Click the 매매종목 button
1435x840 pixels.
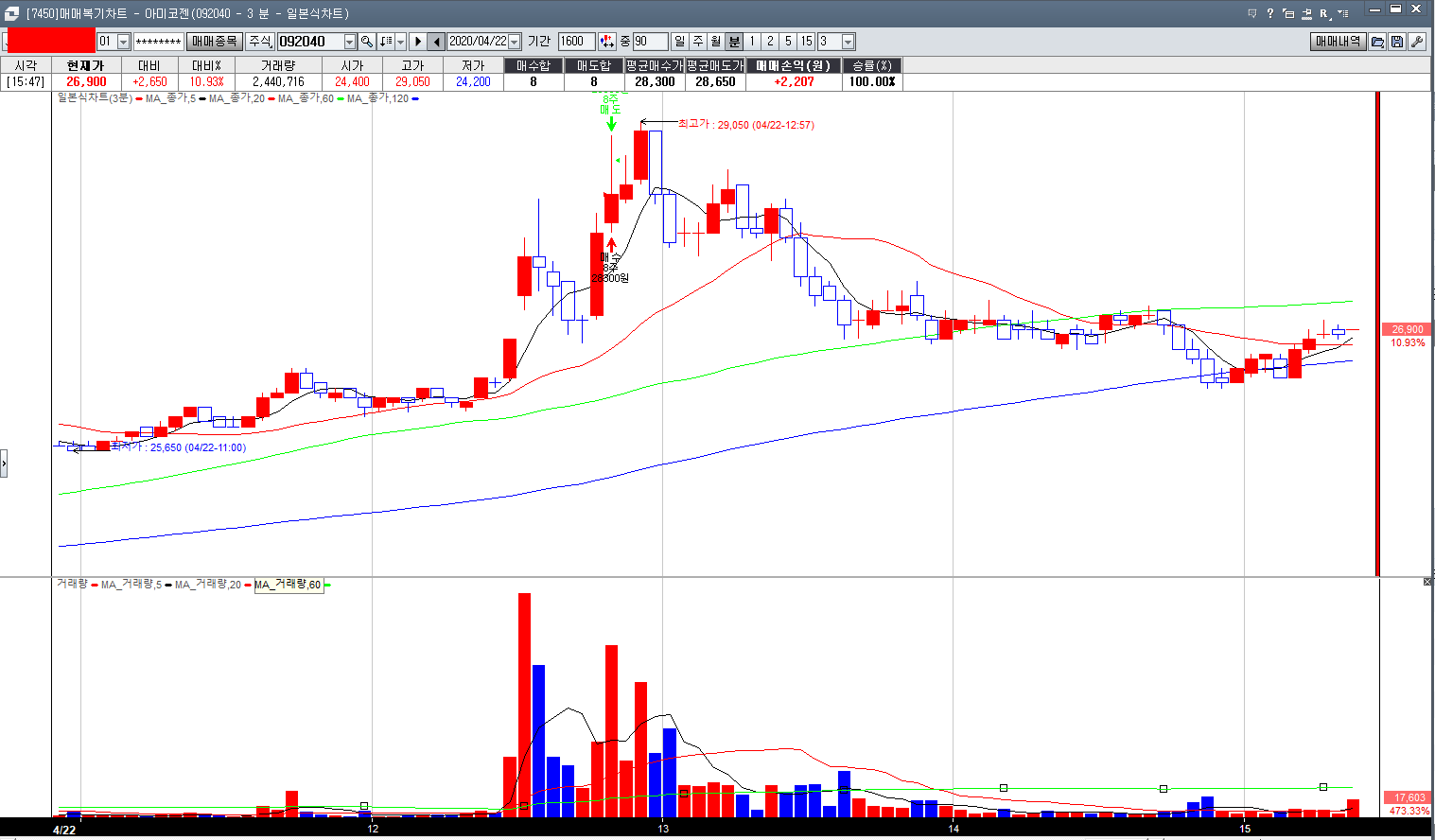(x=214, y=42)
